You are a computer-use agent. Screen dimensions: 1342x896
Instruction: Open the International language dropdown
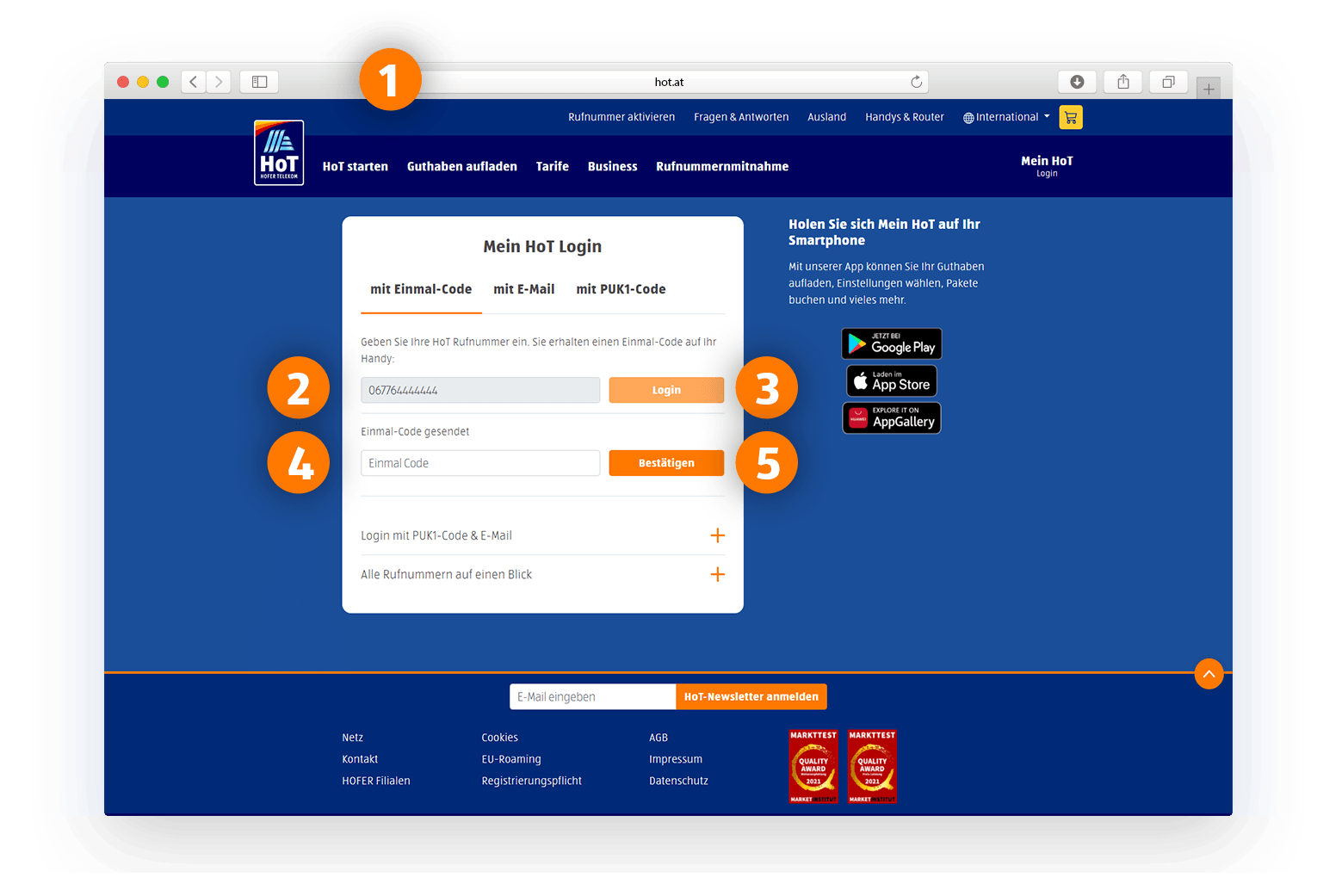(1006, 117)
